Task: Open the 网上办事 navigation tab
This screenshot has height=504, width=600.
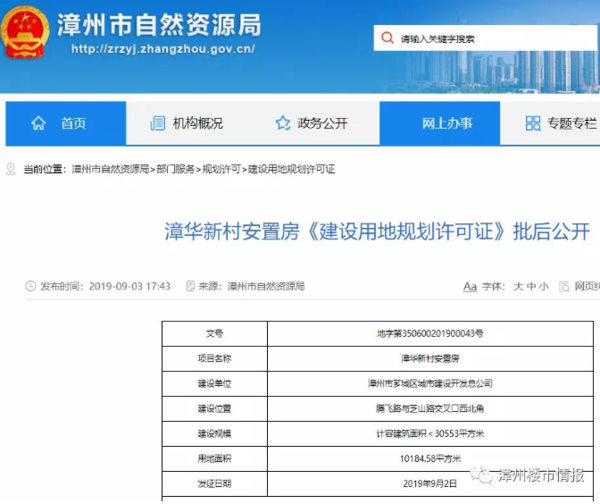Action: click(x=447, y=124)
